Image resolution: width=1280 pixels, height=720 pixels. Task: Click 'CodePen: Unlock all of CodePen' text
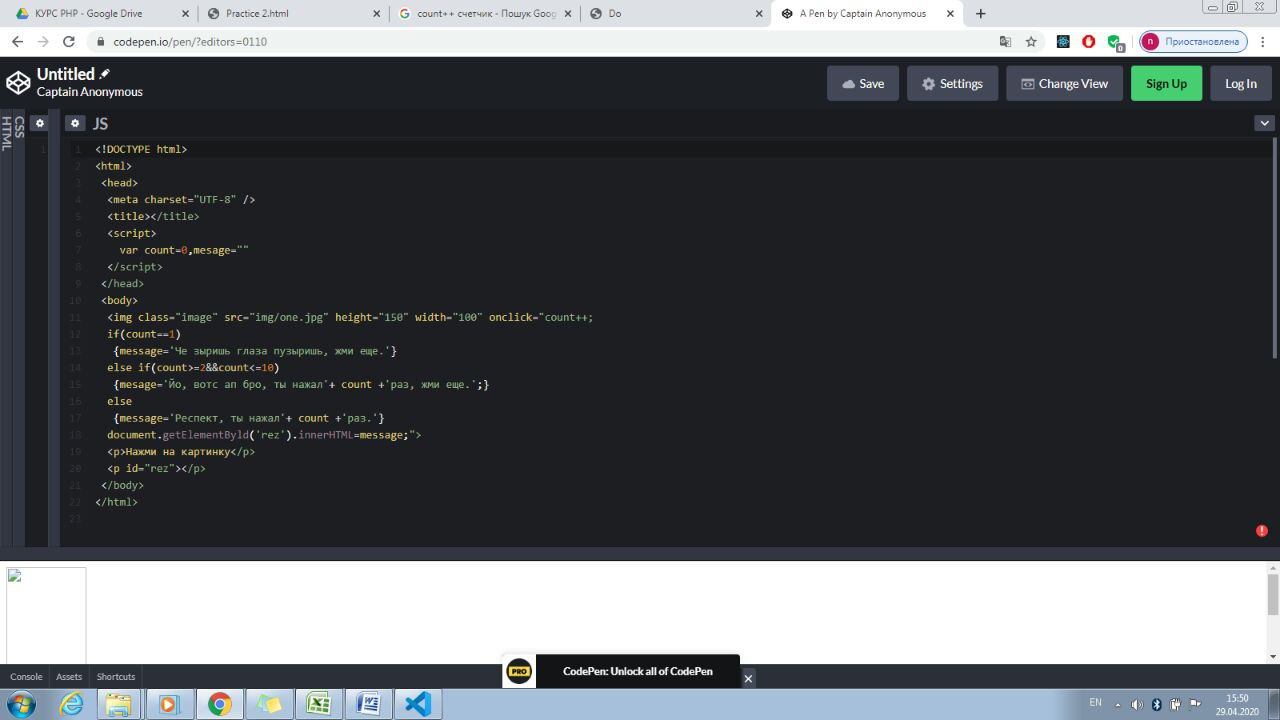pos(638,671)
